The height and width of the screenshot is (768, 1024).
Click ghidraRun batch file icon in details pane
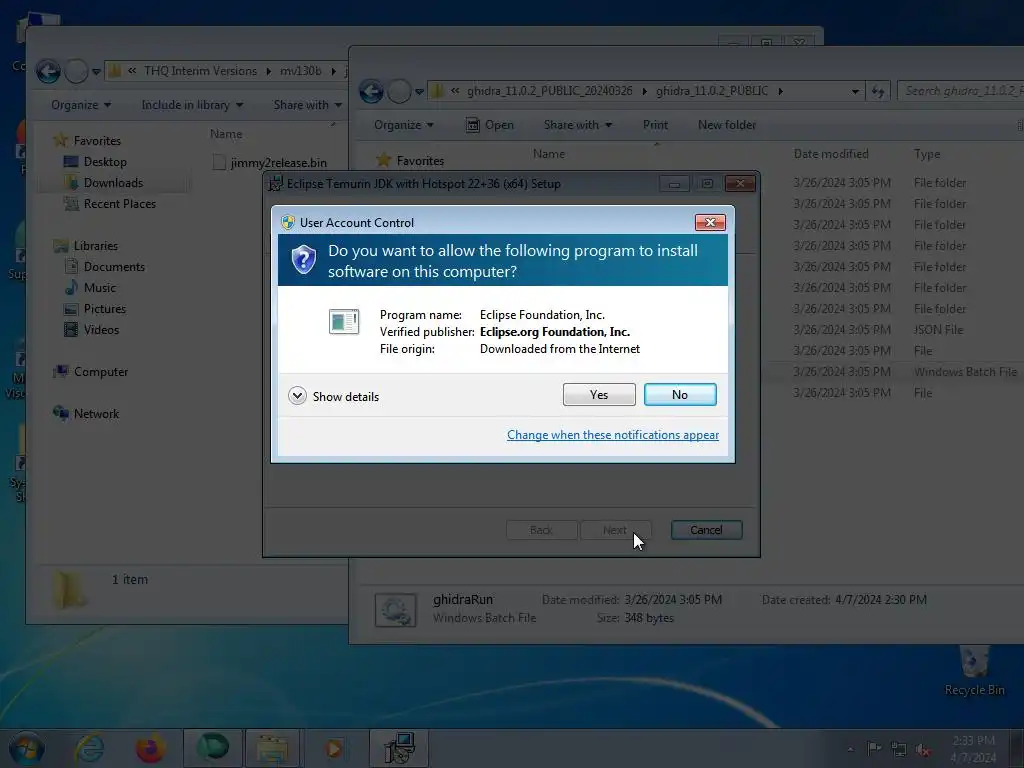[x=395, y=610]
